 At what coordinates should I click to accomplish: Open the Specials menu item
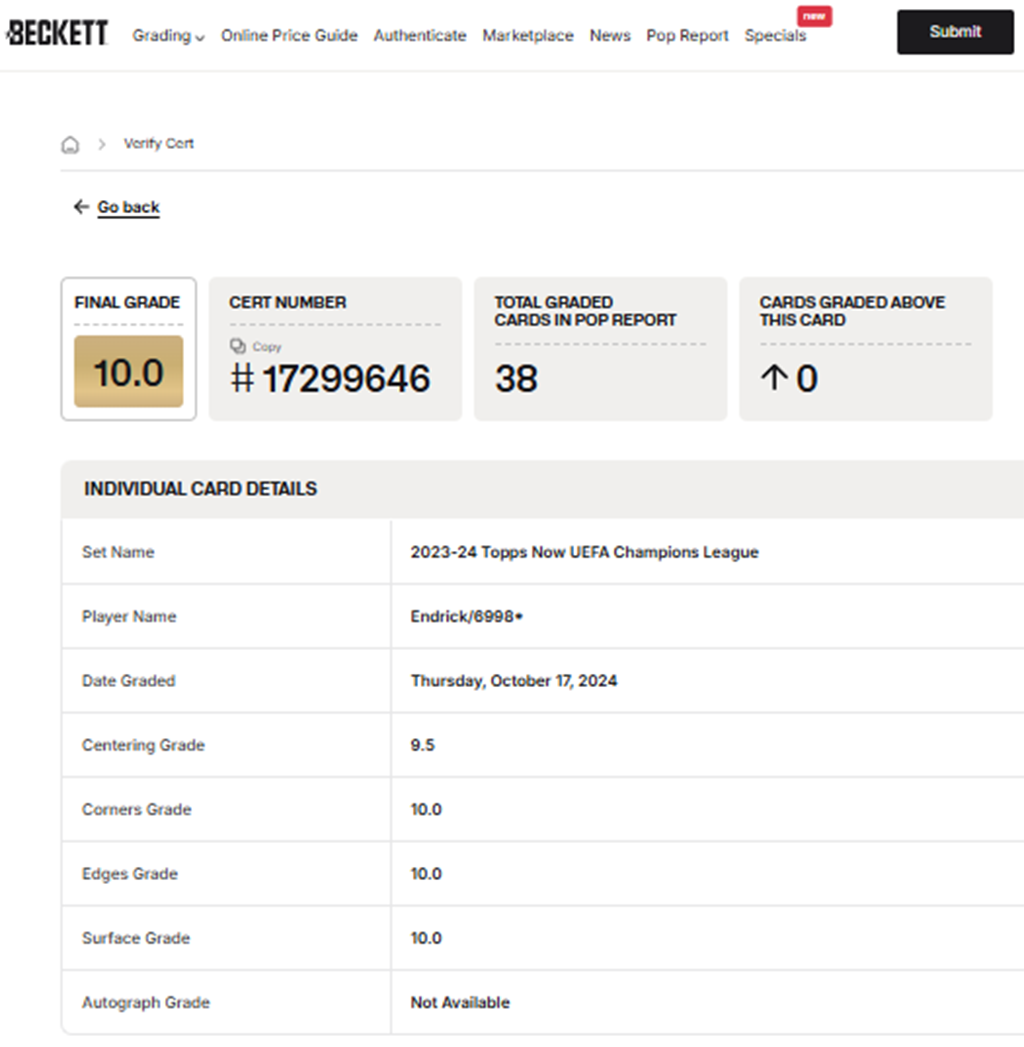[775, 36]
